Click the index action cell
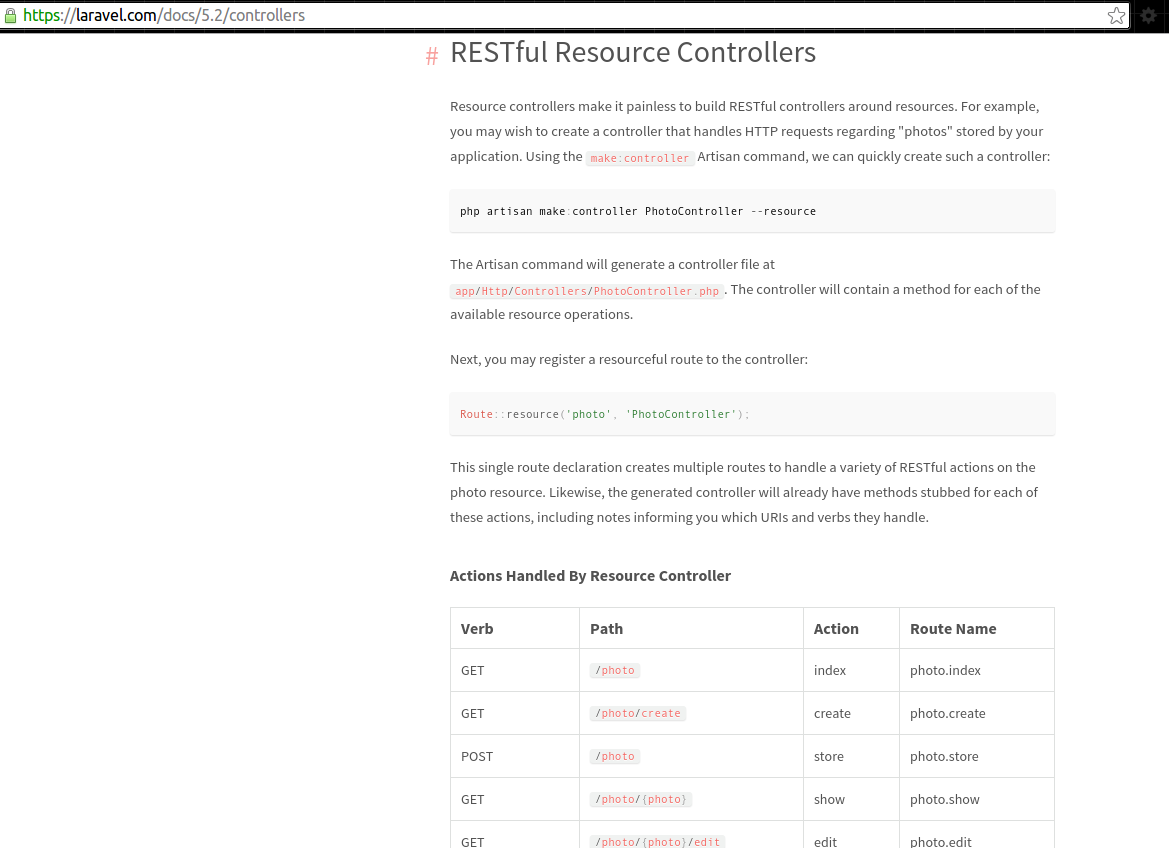This screenshot has height=848, width=1169. pos(830,670)
